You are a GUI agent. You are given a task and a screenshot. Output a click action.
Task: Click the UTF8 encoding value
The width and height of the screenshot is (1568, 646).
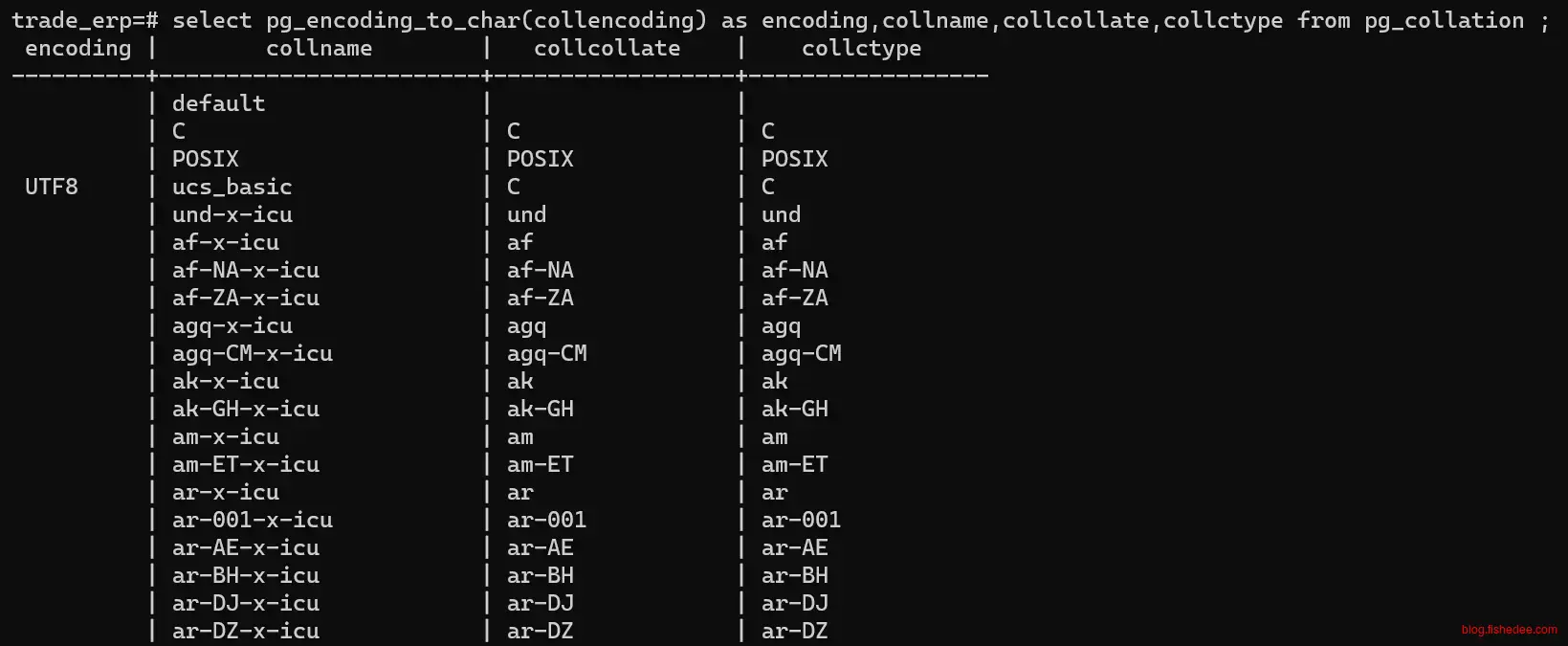(x=52, y=187)
